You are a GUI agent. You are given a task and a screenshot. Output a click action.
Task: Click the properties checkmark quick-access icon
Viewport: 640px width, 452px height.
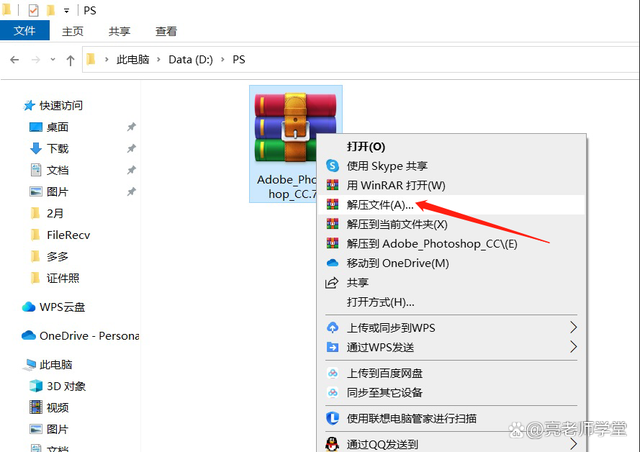tap(33, 10)
